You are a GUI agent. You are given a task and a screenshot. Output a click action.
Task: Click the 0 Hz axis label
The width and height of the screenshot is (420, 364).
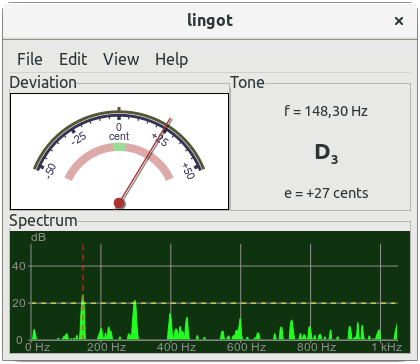click(x=38, y=347)
